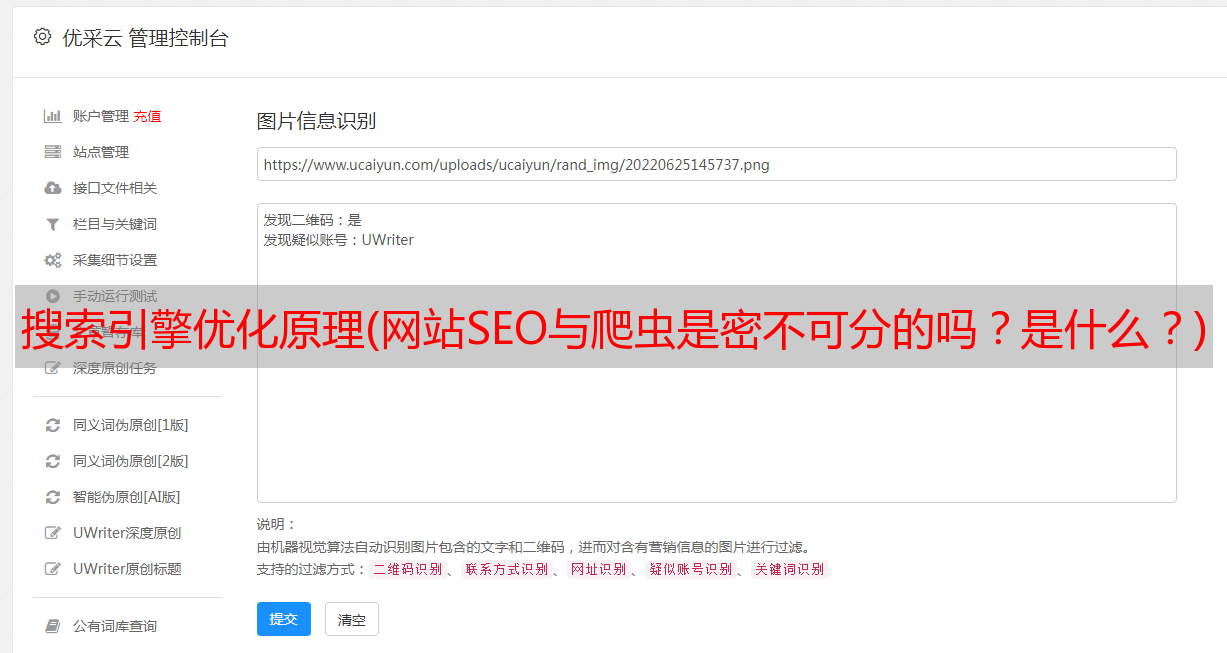Click the 关键词识别 filter tag
Viewport: 1227px width, 653px height.
(x=789, y=569)
